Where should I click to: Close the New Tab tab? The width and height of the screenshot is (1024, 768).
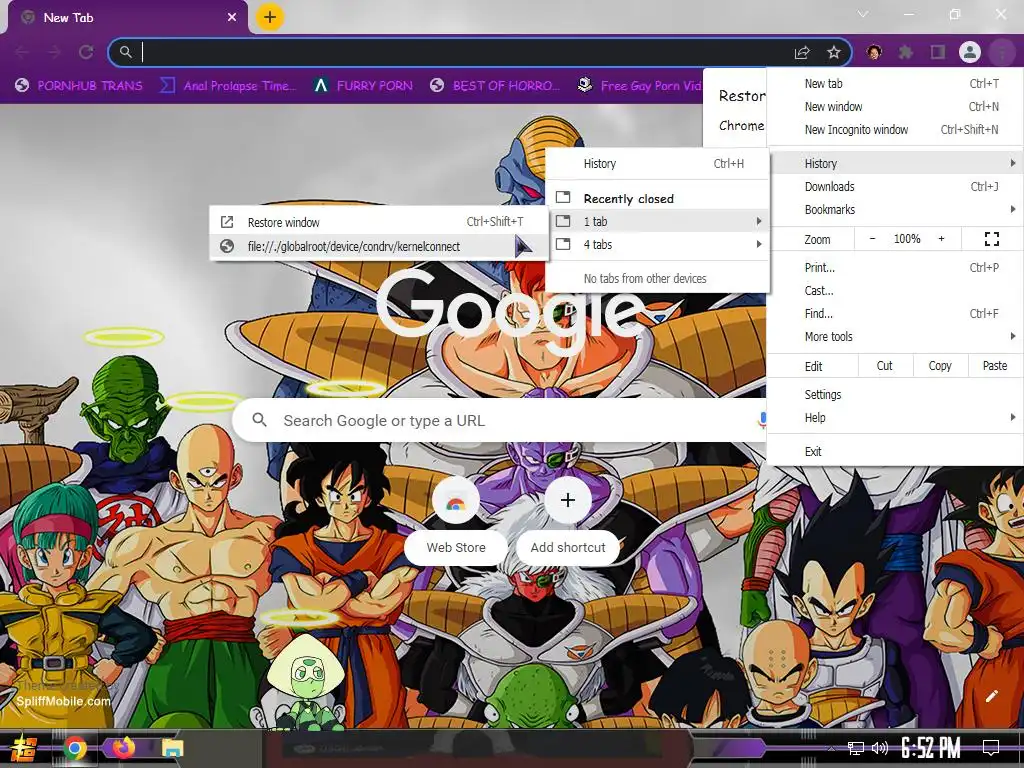pos(232,18)
